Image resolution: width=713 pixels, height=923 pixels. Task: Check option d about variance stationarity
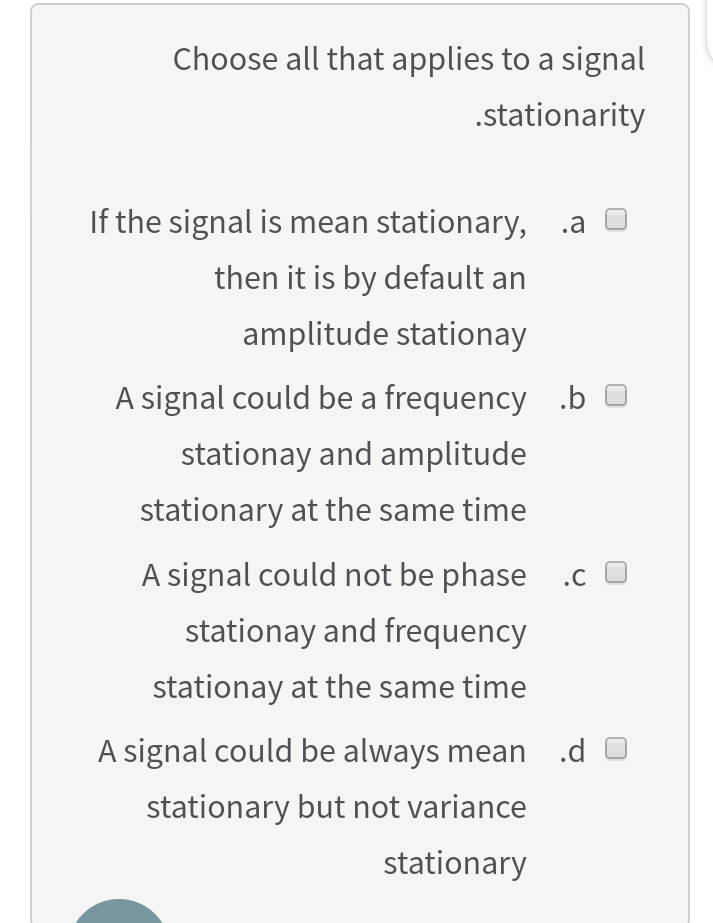click(x=617, y=747)
